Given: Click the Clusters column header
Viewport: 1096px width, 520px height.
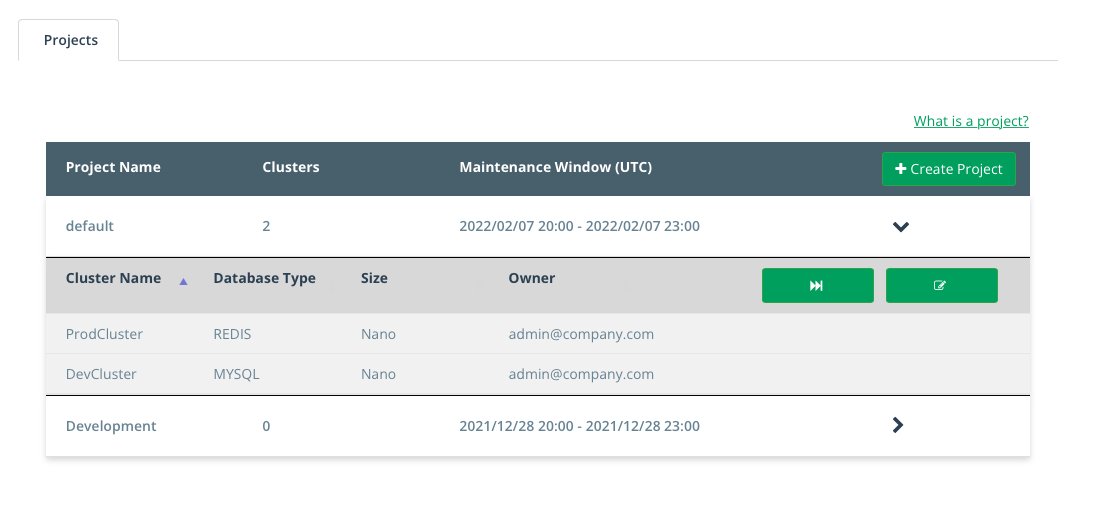Looking at the screenshot, I should 291,167.
